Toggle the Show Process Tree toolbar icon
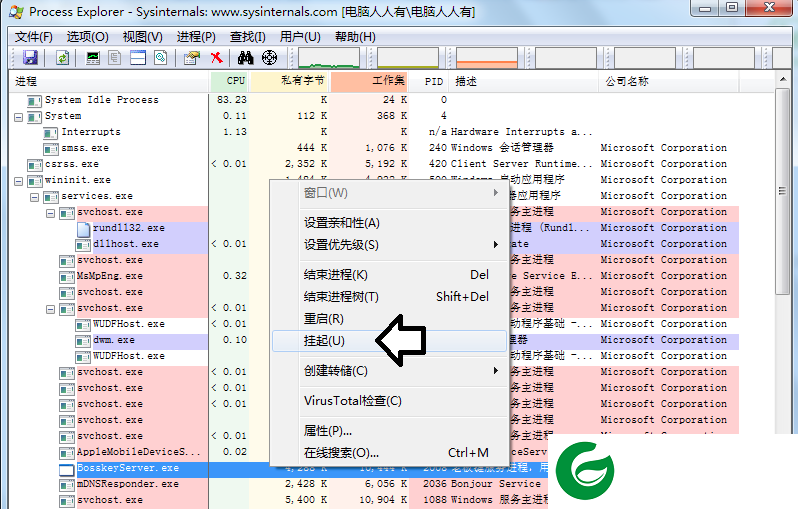 pos(115,58)
